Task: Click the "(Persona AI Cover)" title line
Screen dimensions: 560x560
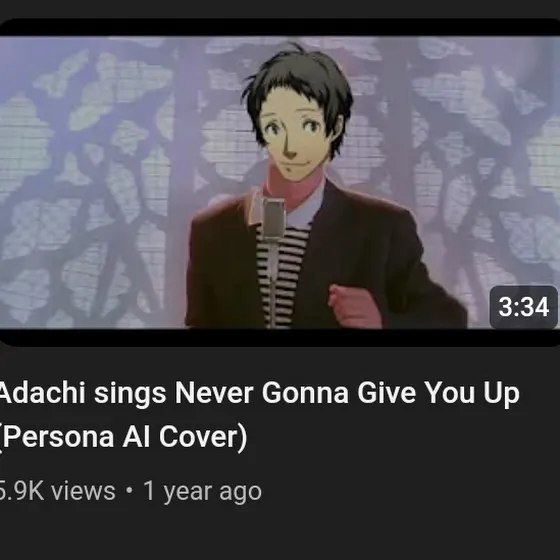Action: (123, 437)
